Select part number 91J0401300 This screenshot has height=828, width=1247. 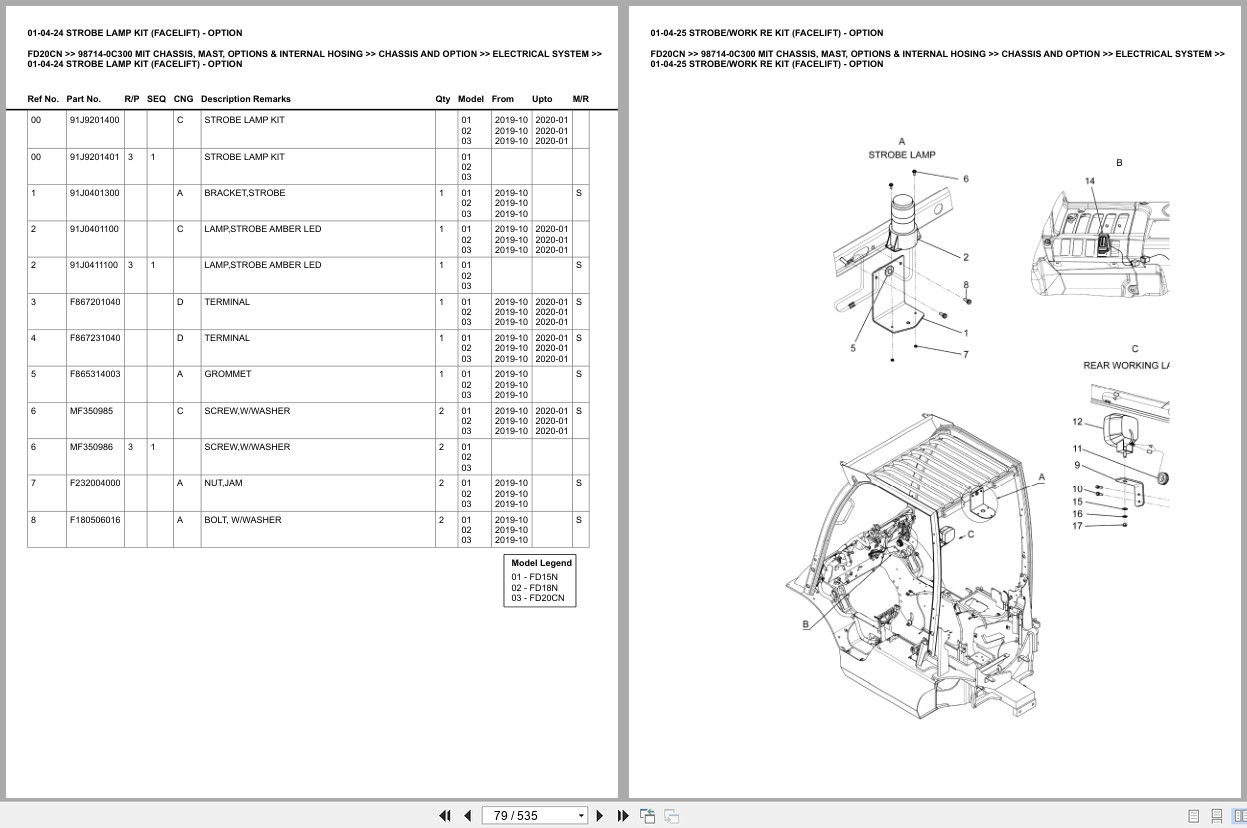[94, 193]
